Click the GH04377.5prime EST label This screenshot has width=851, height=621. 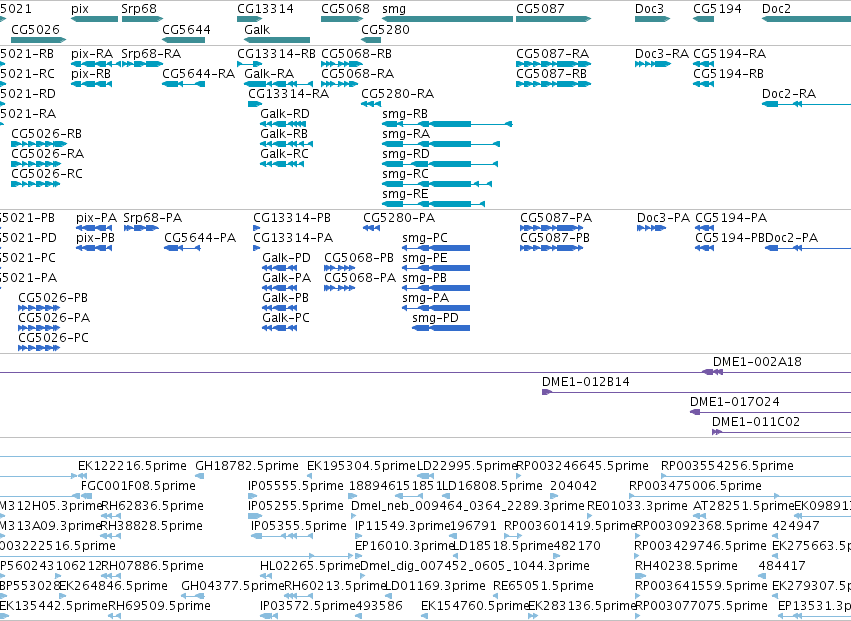pos(233,586)
